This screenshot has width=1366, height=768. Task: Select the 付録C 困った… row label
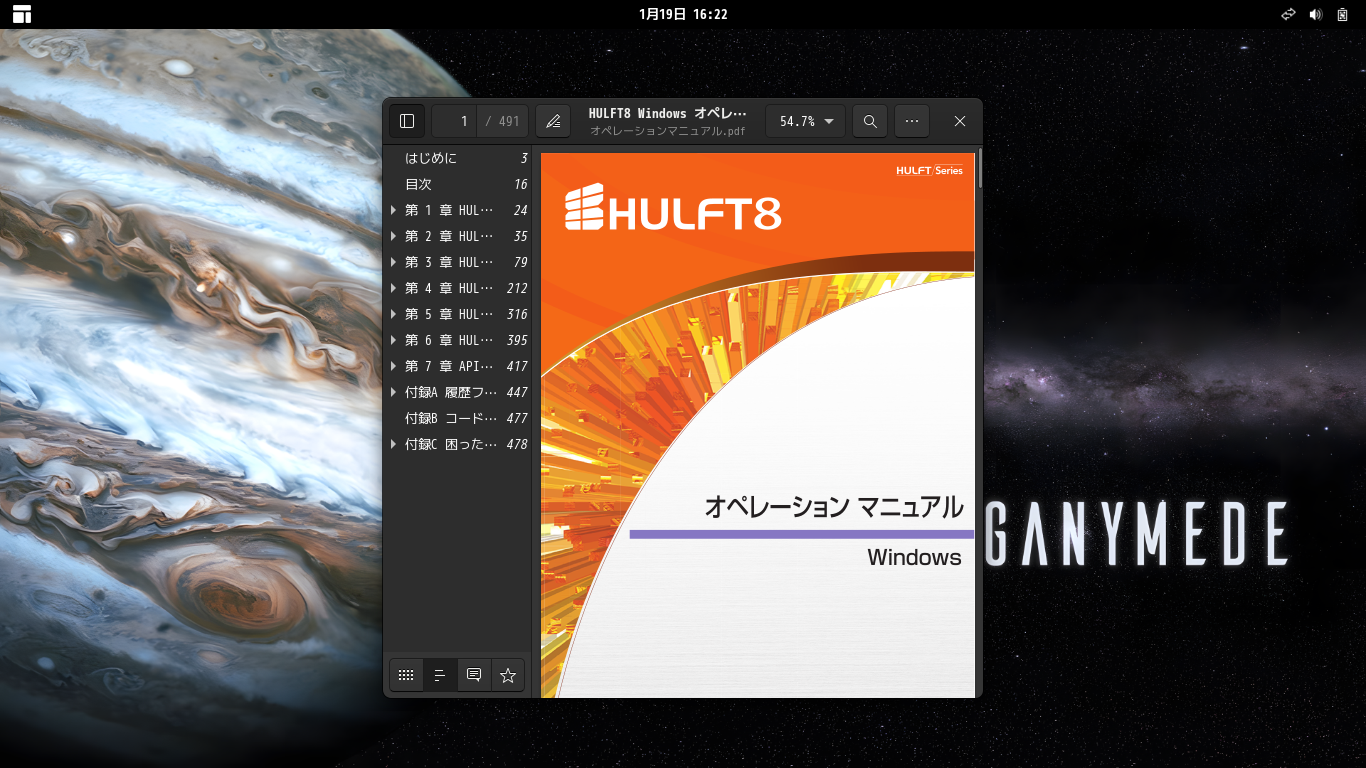click(x=451, y=444)
